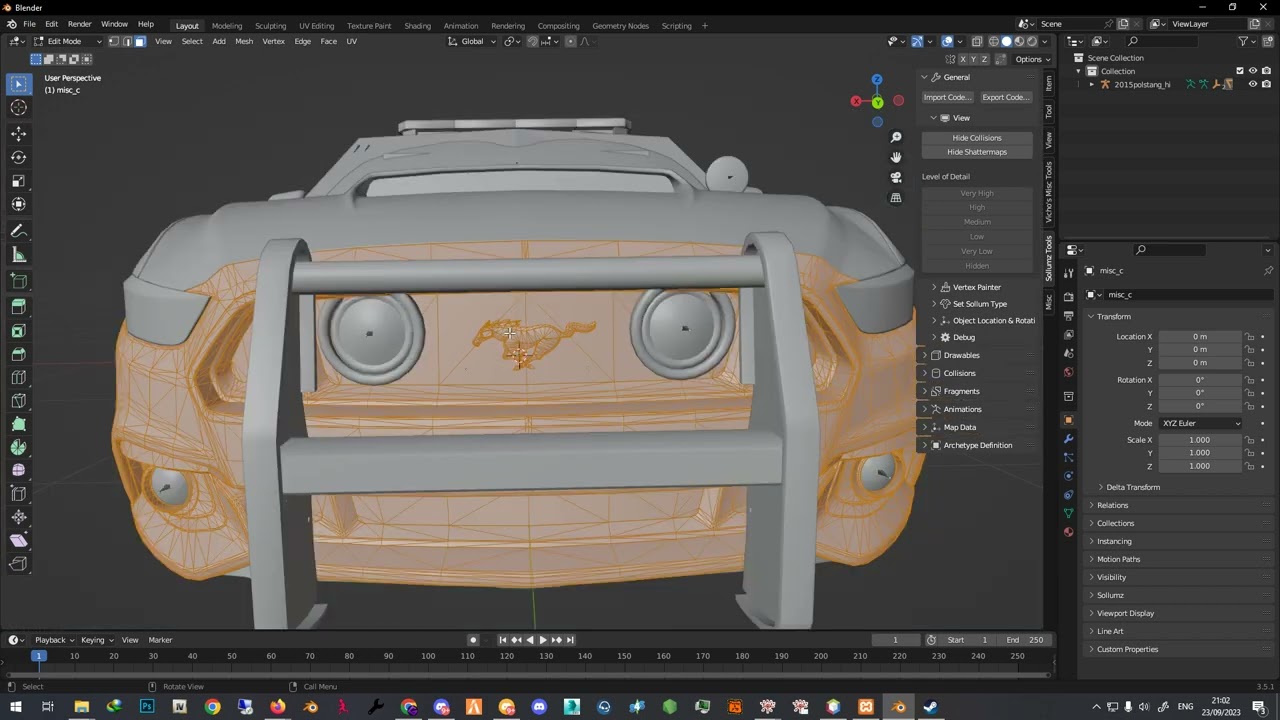This screenshot has width=1280, height=720.
Task: Choose the Bevel tool
Action: point(19,353)
